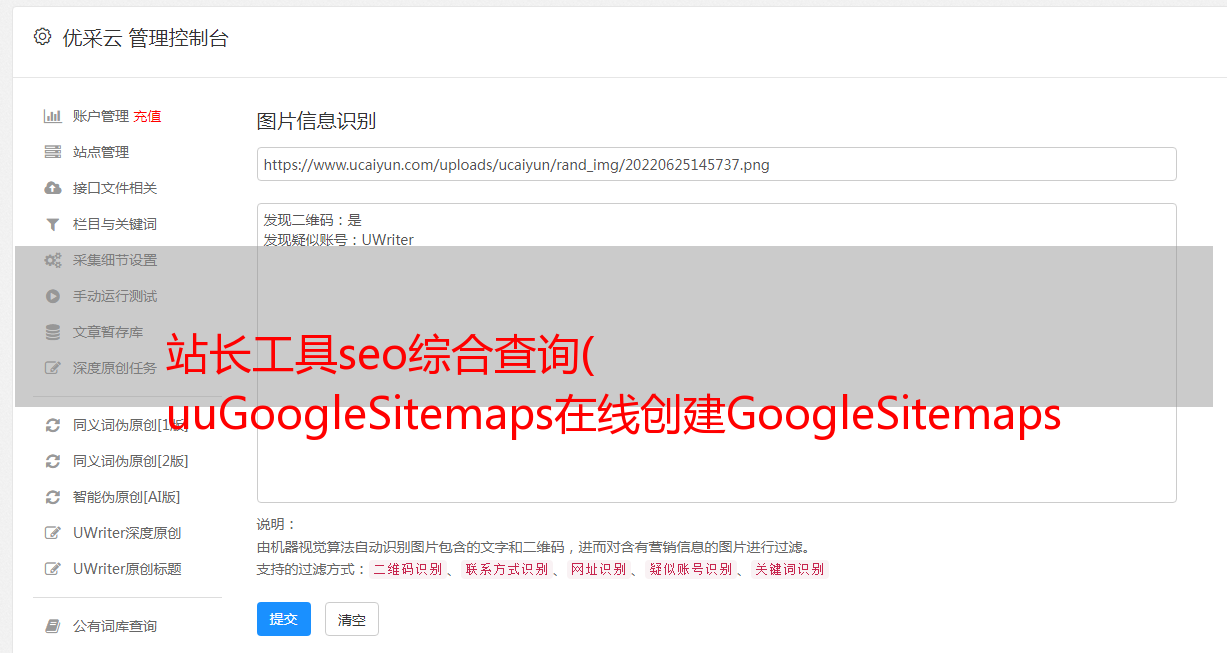Open 智能伪原创[AI版] menu item
The image size is (1227, 653).
(x=127, y=497)
